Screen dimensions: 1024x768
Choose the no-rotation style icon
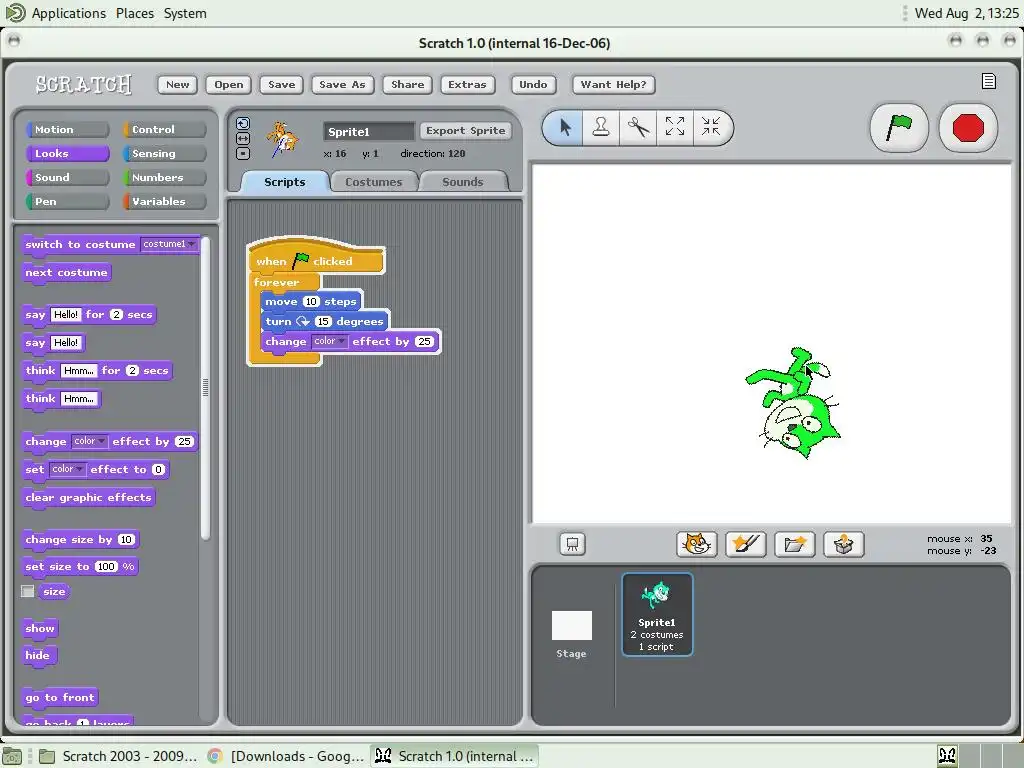click(243, 153)
